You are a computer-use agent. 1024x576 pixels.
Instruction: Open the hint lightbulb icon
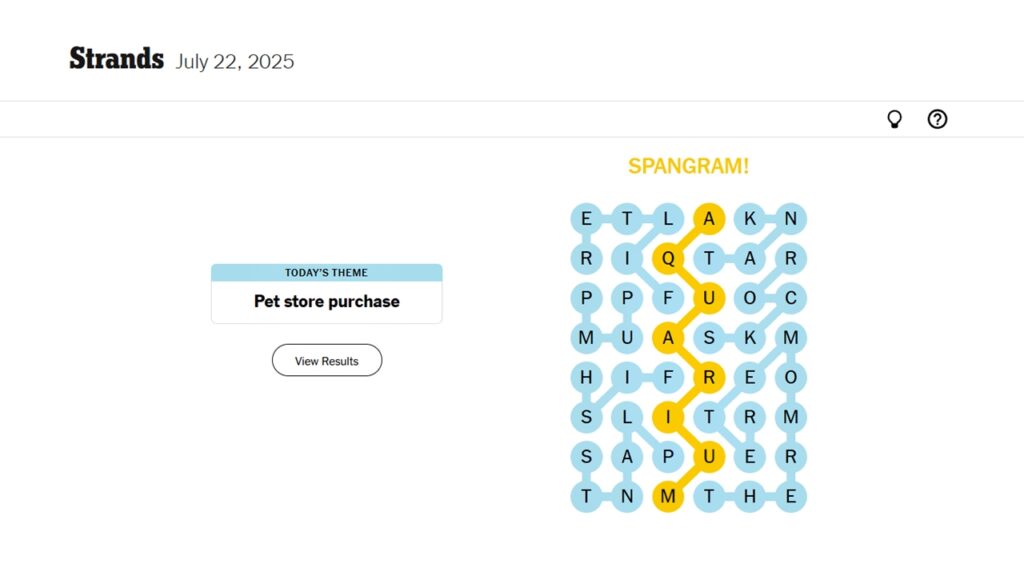point(894,119)
